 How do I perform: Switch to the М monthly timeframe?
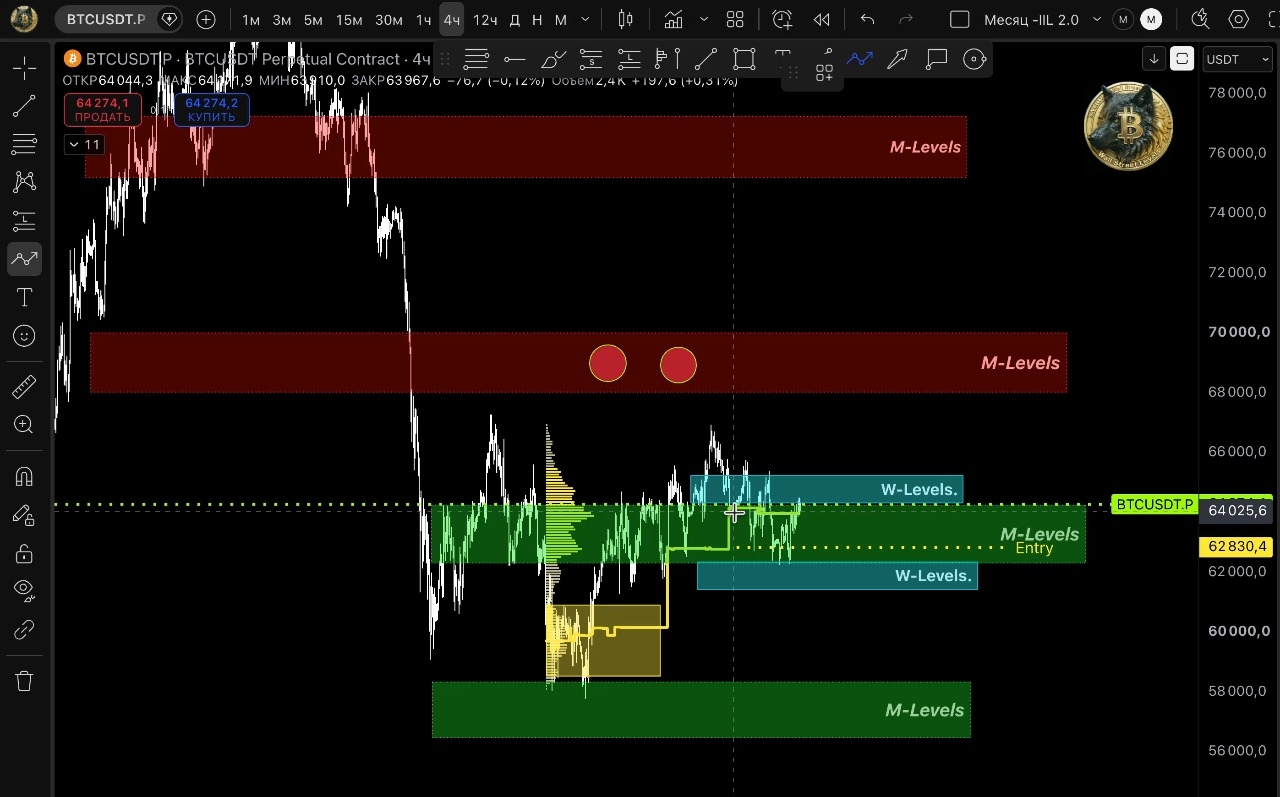[560, 20]
